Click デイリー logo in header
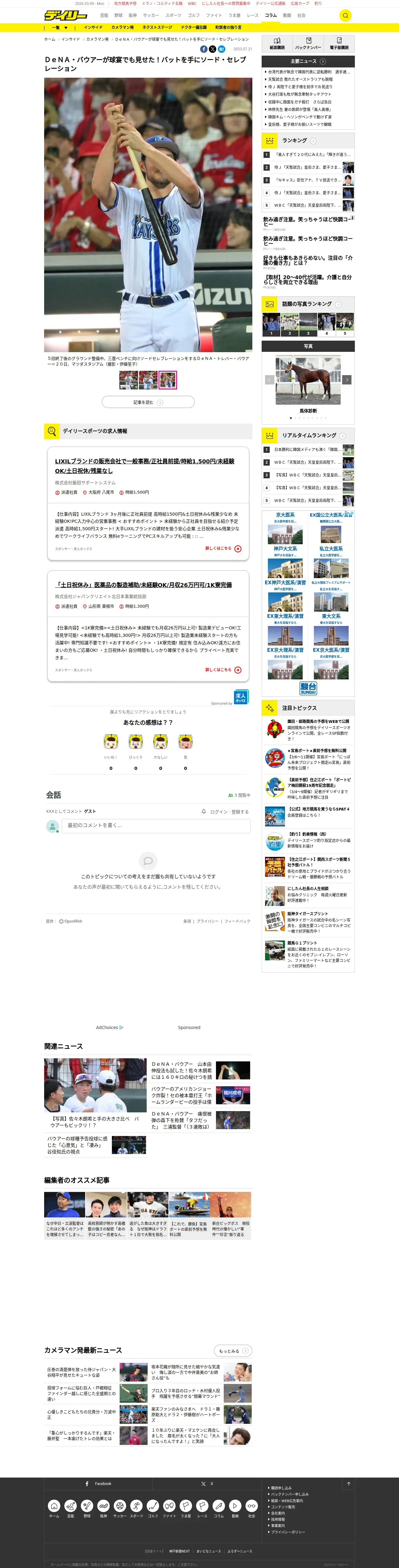This screenshot has height=1568, width=399. click(66, 15)
